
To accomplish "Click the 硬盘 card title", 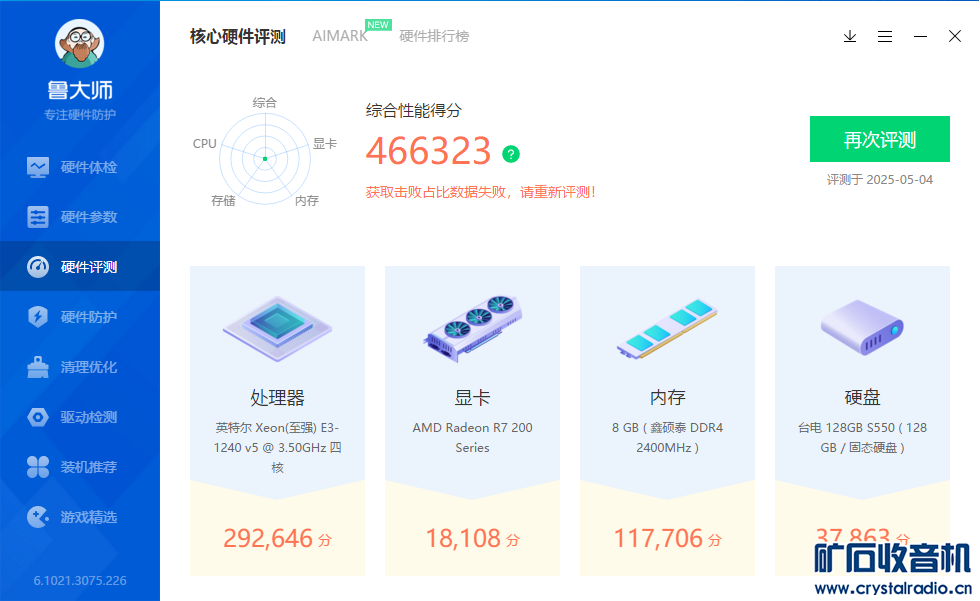I will pyautogui.click(x=862, y=397).
